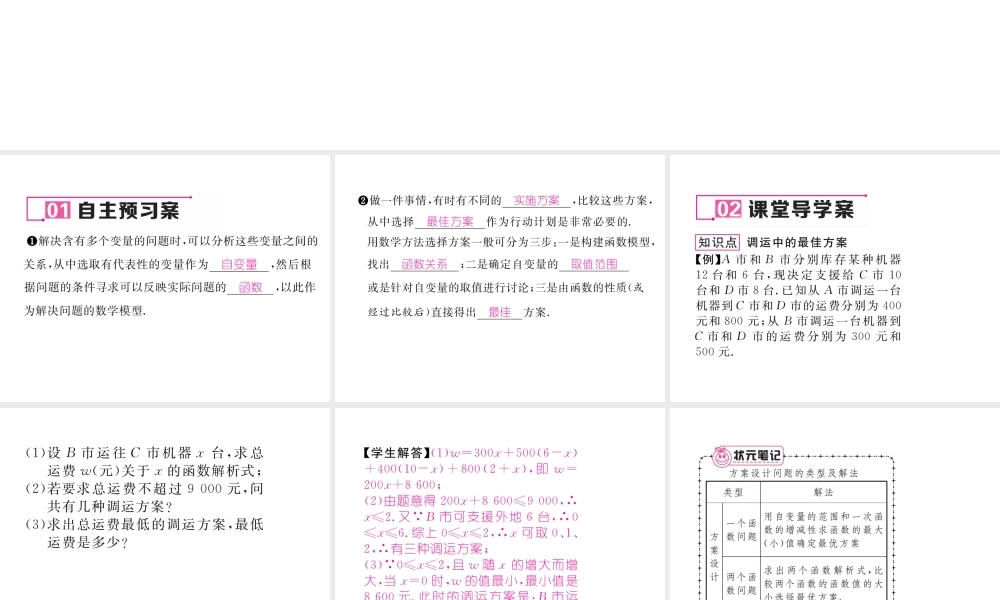Click the 类型 table header
The width and height of the screenshot is (1000, 600).
pyautogui.click(x=733, y=492)
